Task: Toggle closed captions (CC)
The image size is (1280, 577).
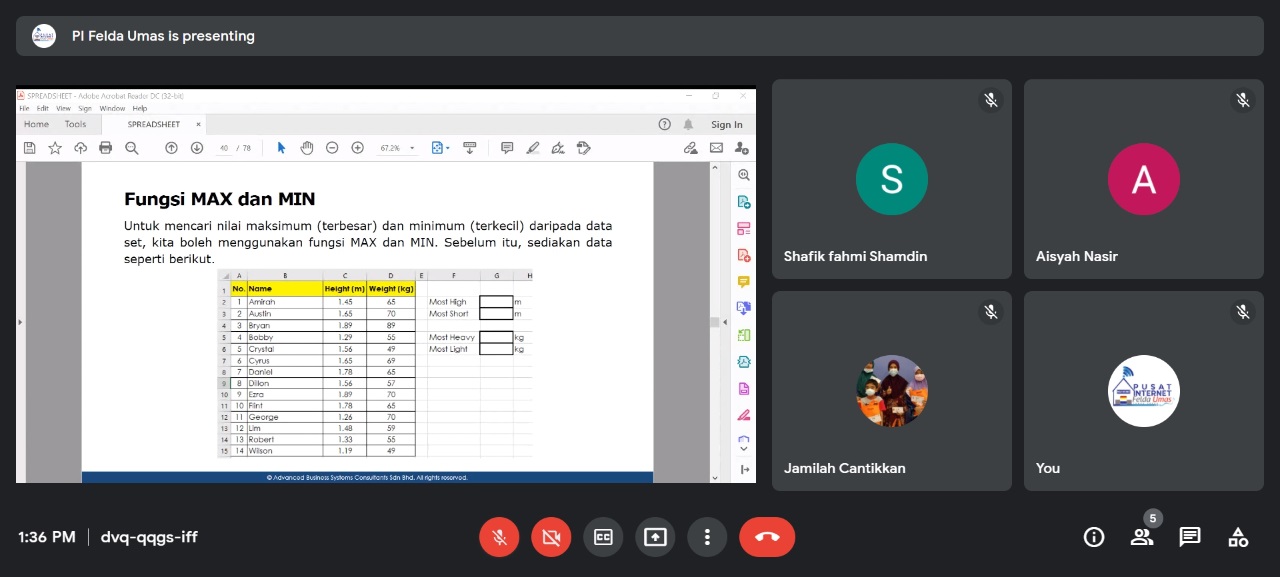Action: (603, 537)
